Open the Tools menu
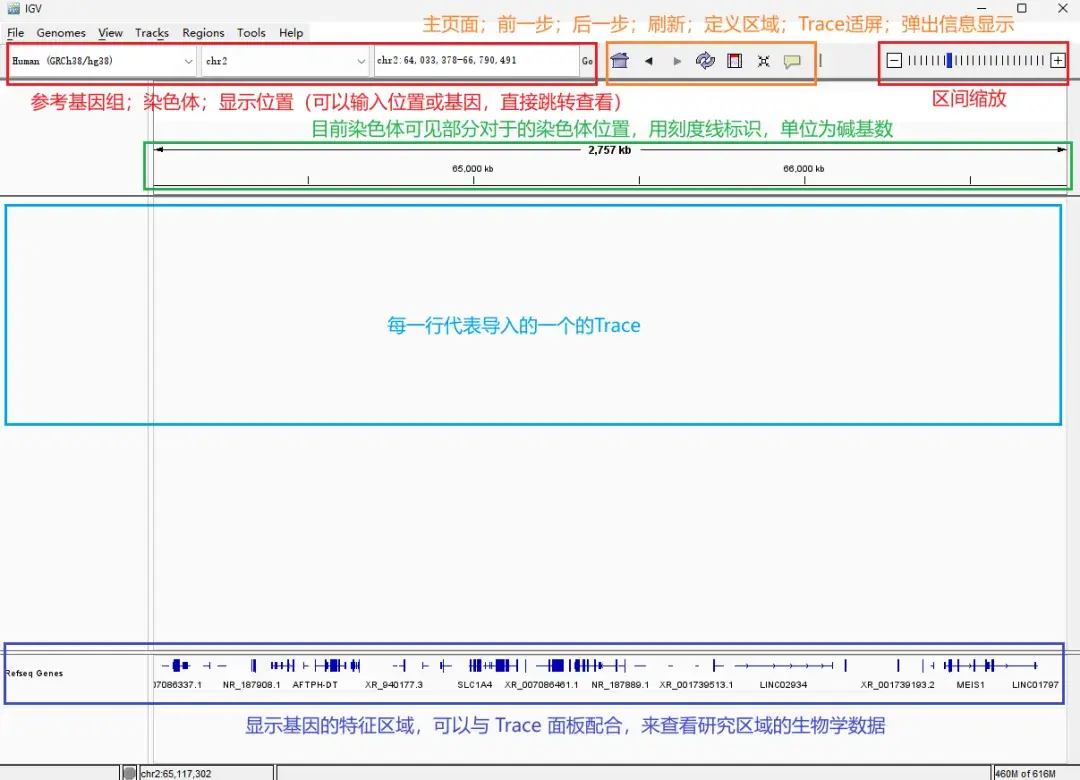1080x780 pixels. click(251, 32)
